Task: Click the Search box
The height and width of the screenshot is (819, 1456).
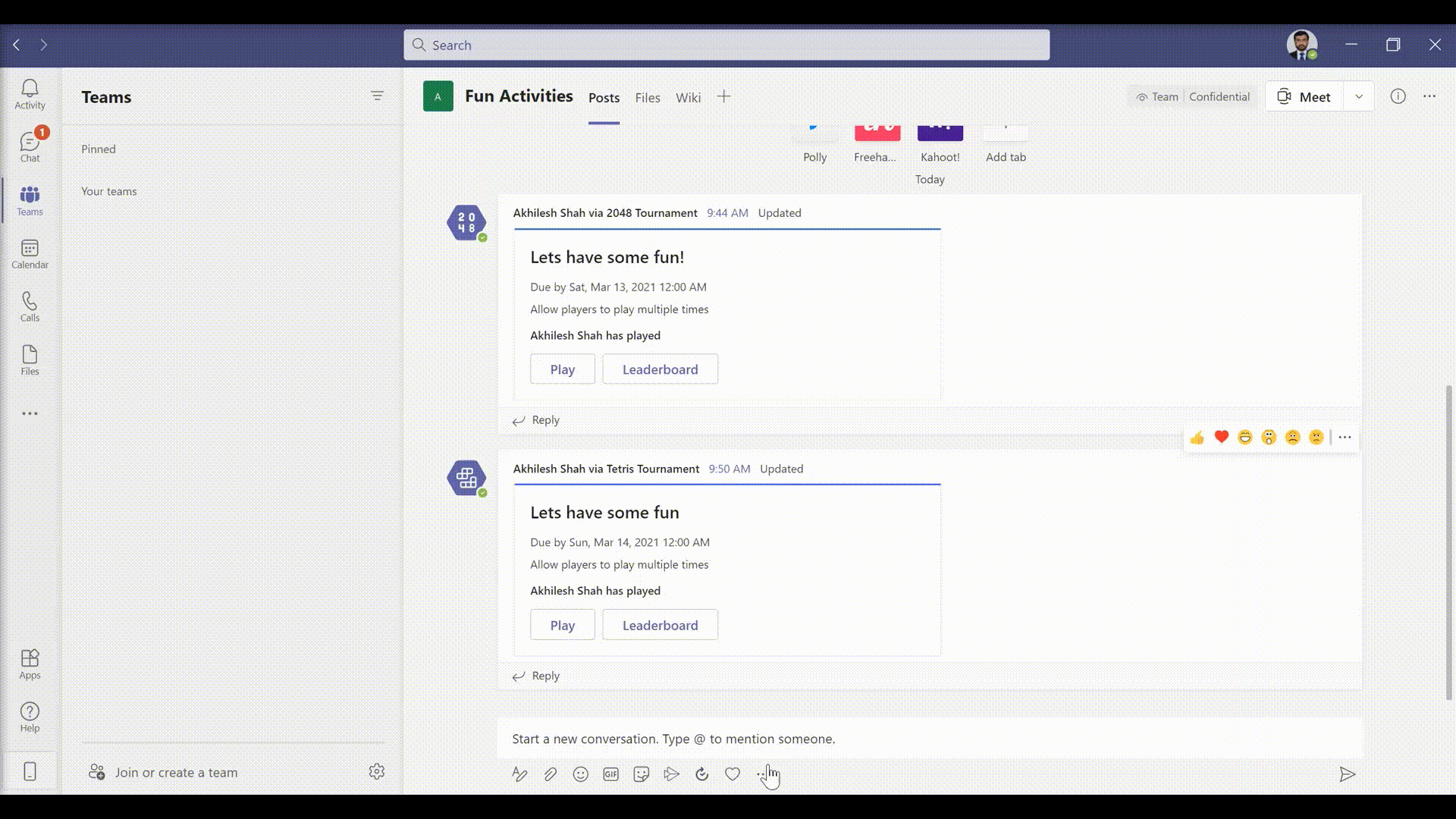Action: 726,45
